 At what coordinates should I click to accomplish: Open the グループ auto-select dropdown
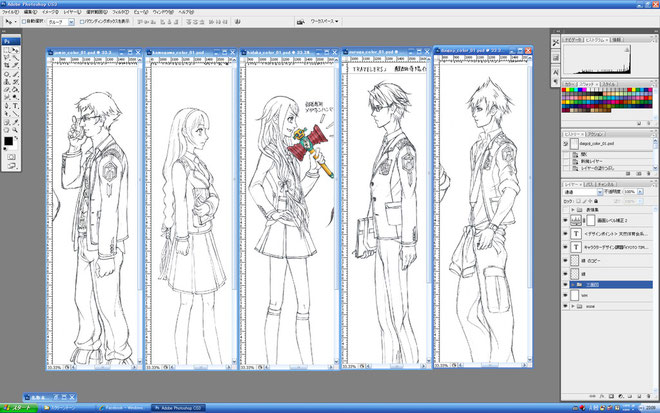[x=71, y=22]
